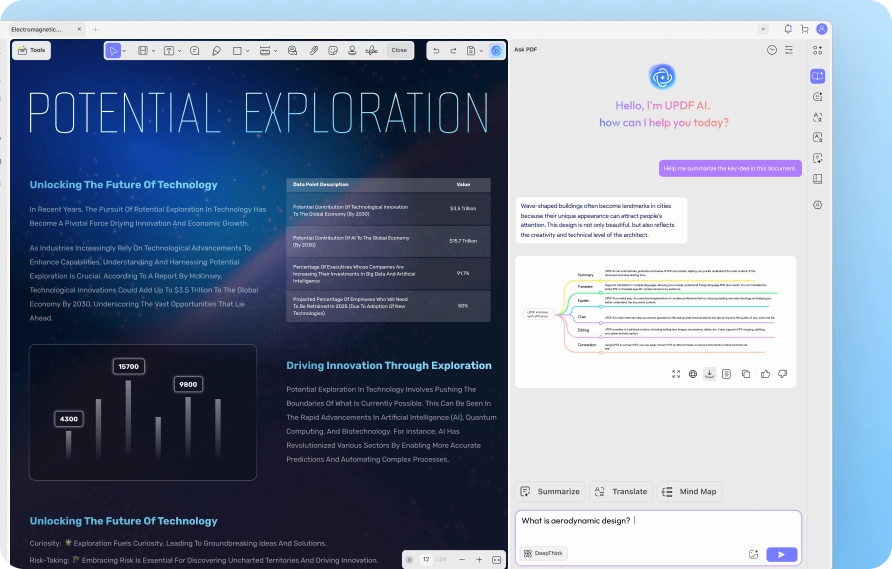The width and height of the screenshot is (892, 569).
Task: Toggle the thumbs up on the response
Action: tap(765, 374)
